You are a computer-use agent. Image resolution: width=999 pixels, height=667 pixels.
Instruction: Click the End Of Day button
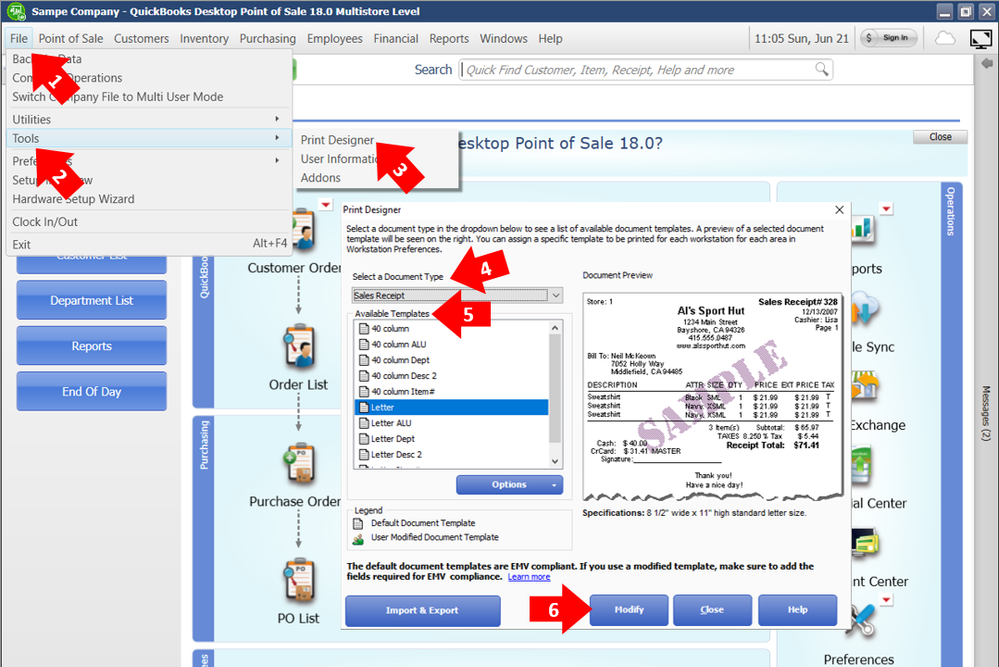click(x=92, y=391)
